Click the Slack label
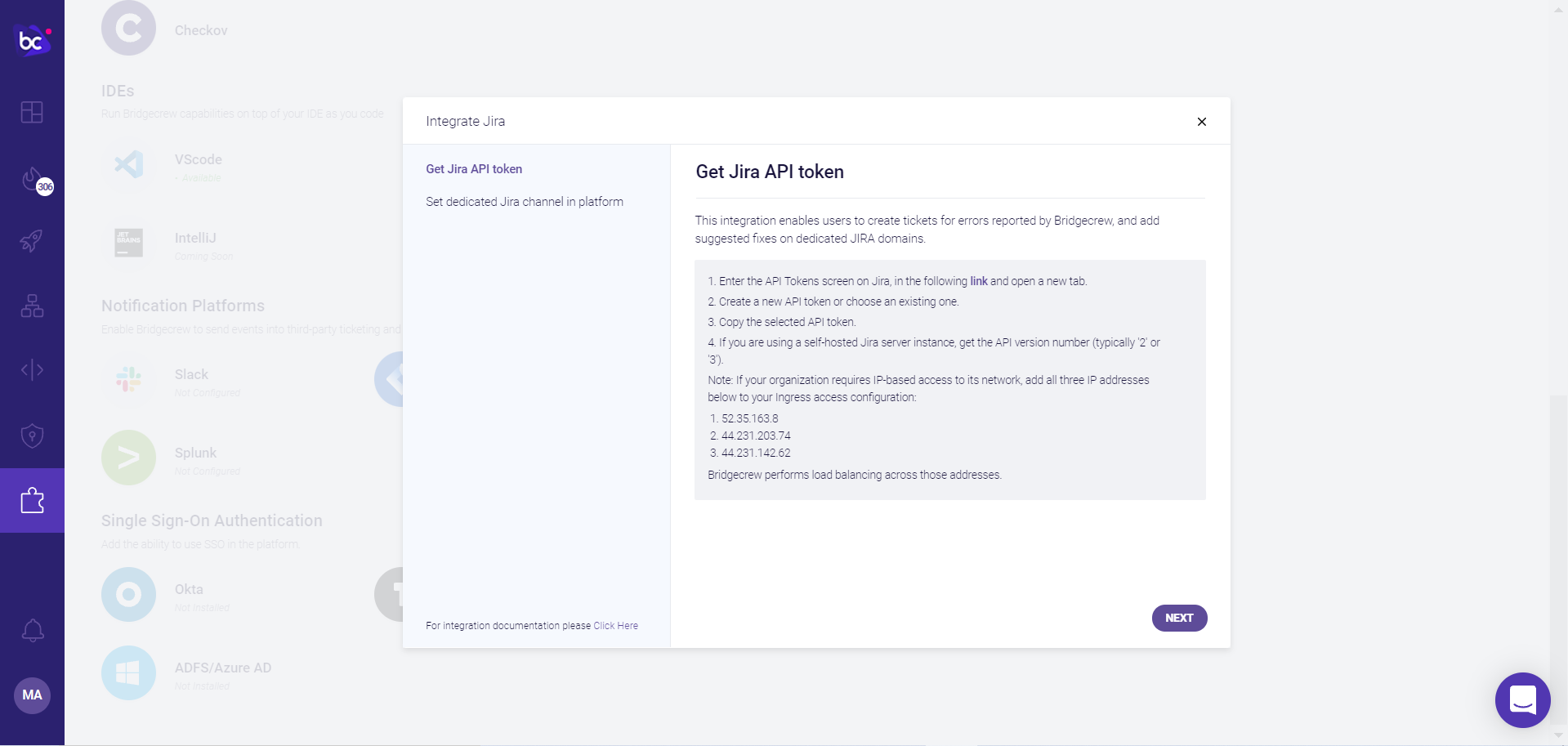1568x746 pixels. [191, 374]
